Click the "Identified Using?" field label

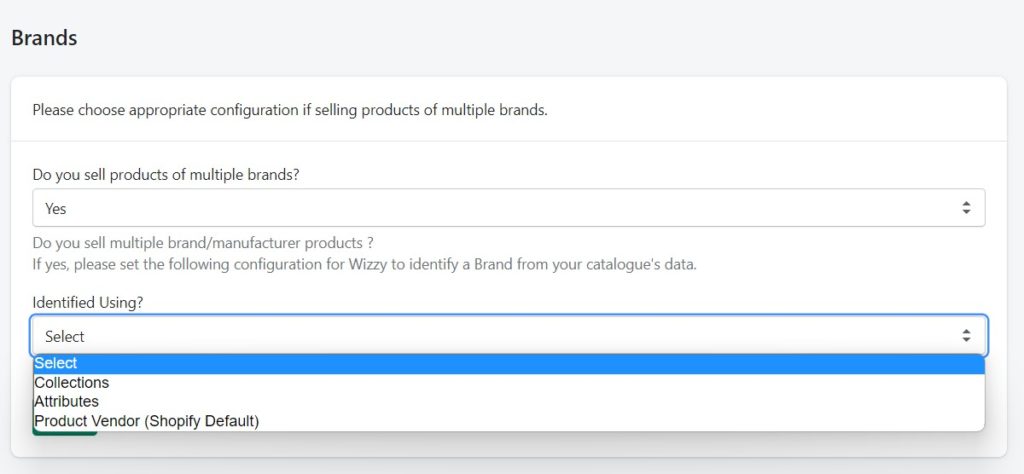(x=88, y=302)
